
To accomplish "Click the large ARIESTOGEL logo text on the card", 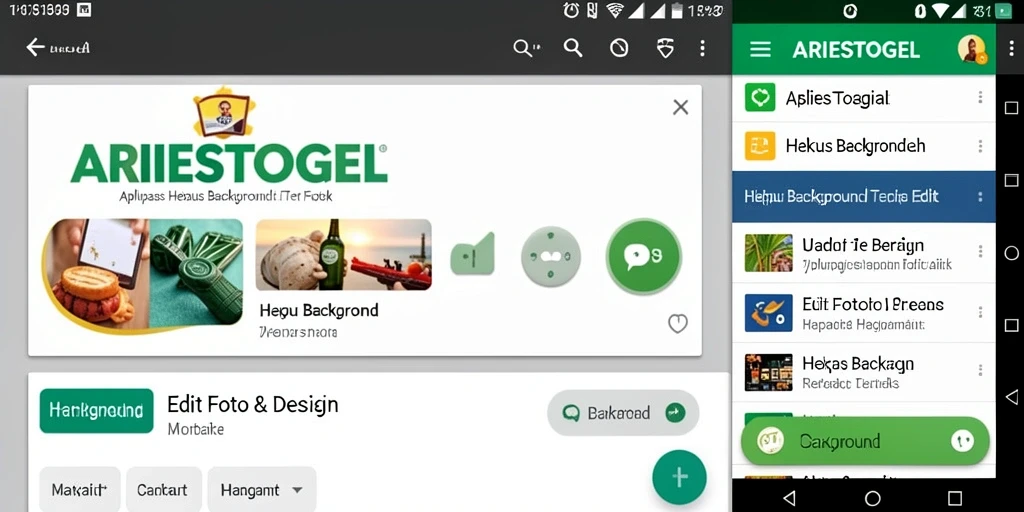I will click(229, 163).
